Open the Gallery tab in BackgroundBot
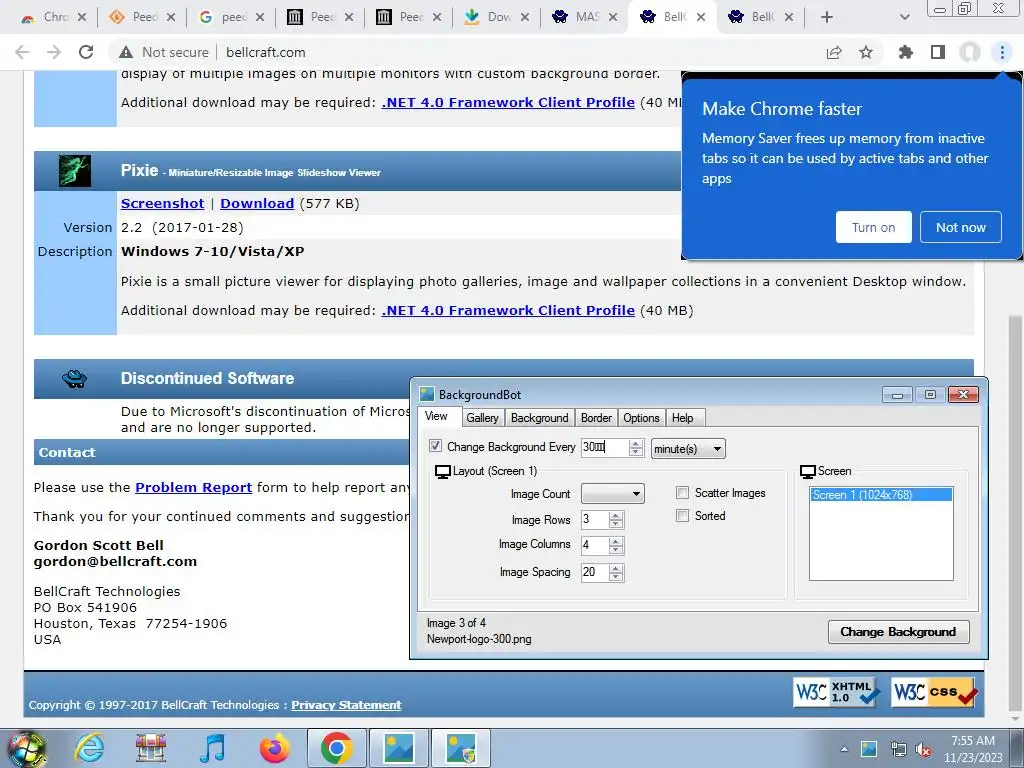Screen dimensions: 1024x768 (482, 418)
